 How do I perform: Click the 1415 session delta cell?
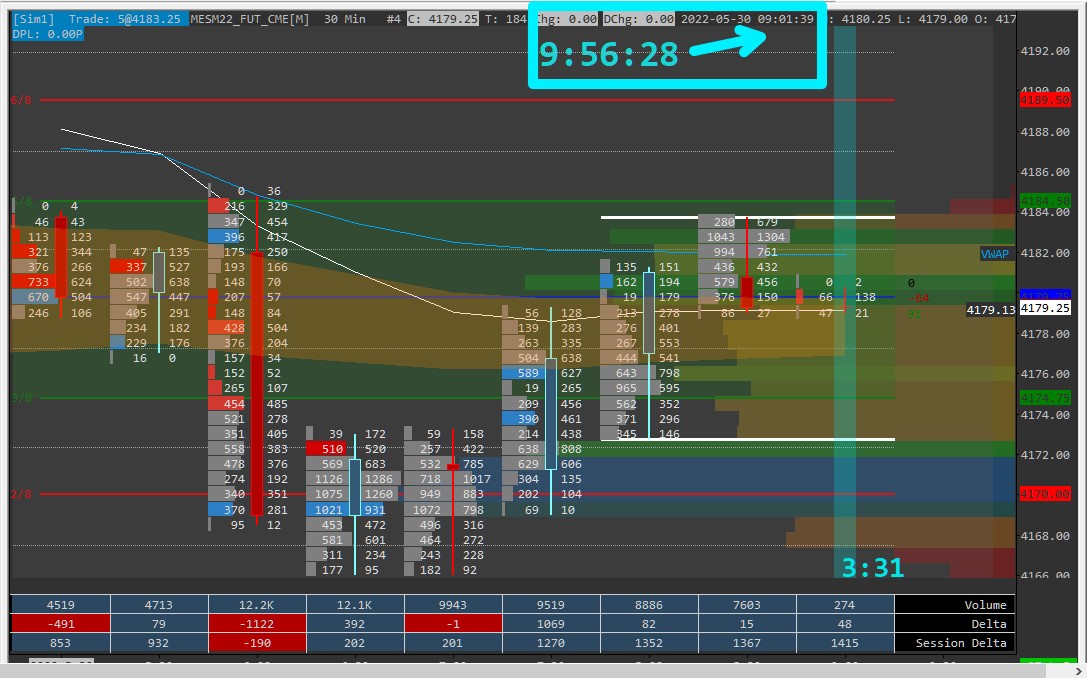click(844, 643)
